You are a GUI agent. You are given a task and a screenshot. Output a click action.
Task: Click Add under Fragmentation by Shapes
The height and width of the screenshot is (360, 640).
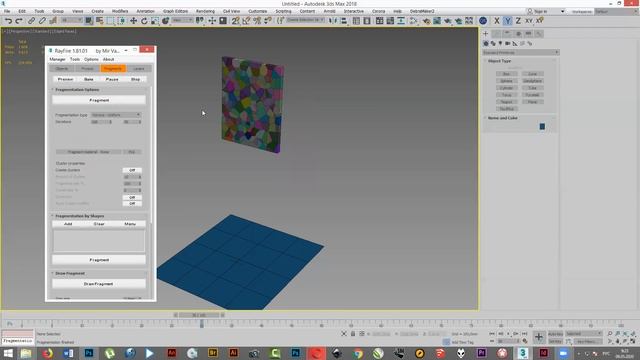tap(68, 224)
